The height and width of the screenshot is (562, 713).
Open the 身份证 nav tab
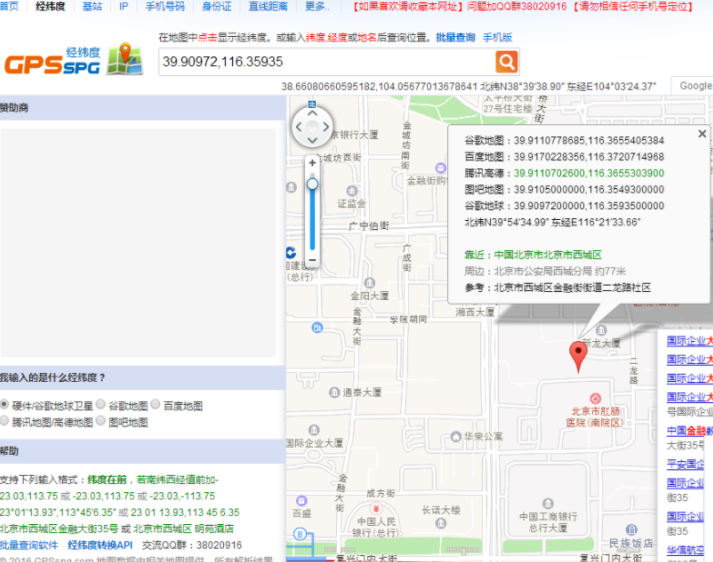[217, 6]
